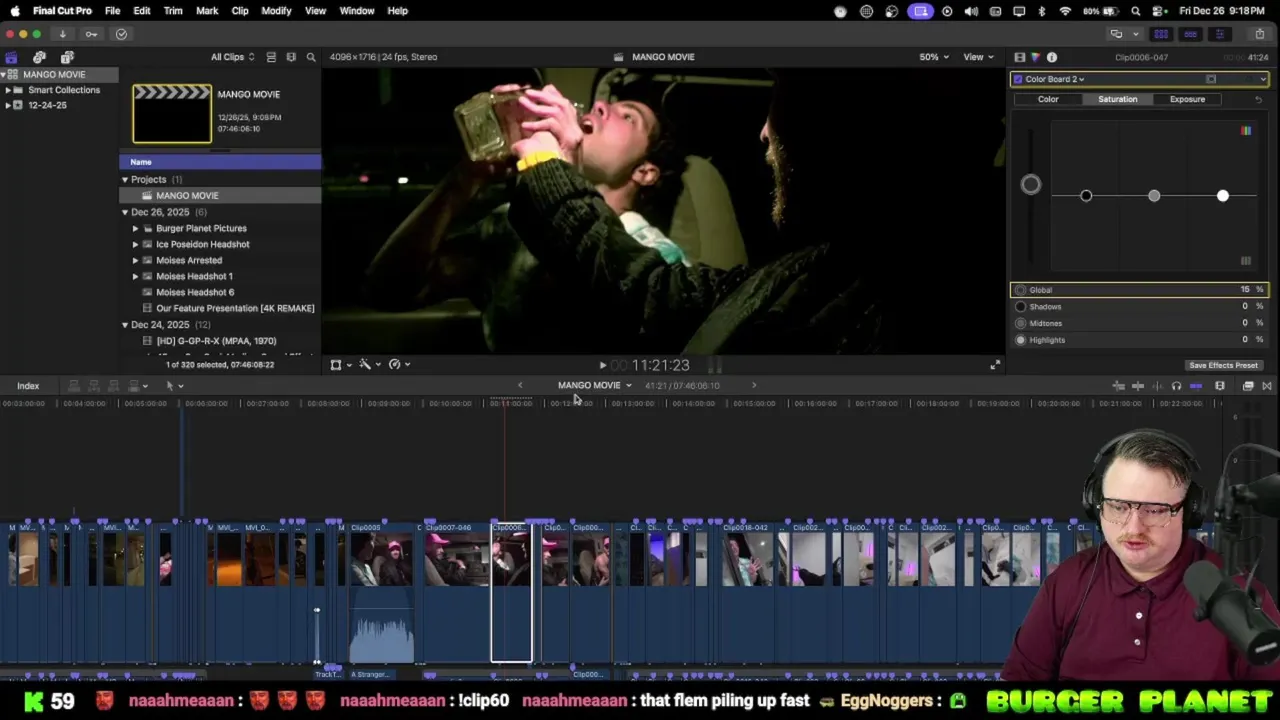
Task: Open the Color Board 2 correction dropdown
Action: click(1055, 79)
